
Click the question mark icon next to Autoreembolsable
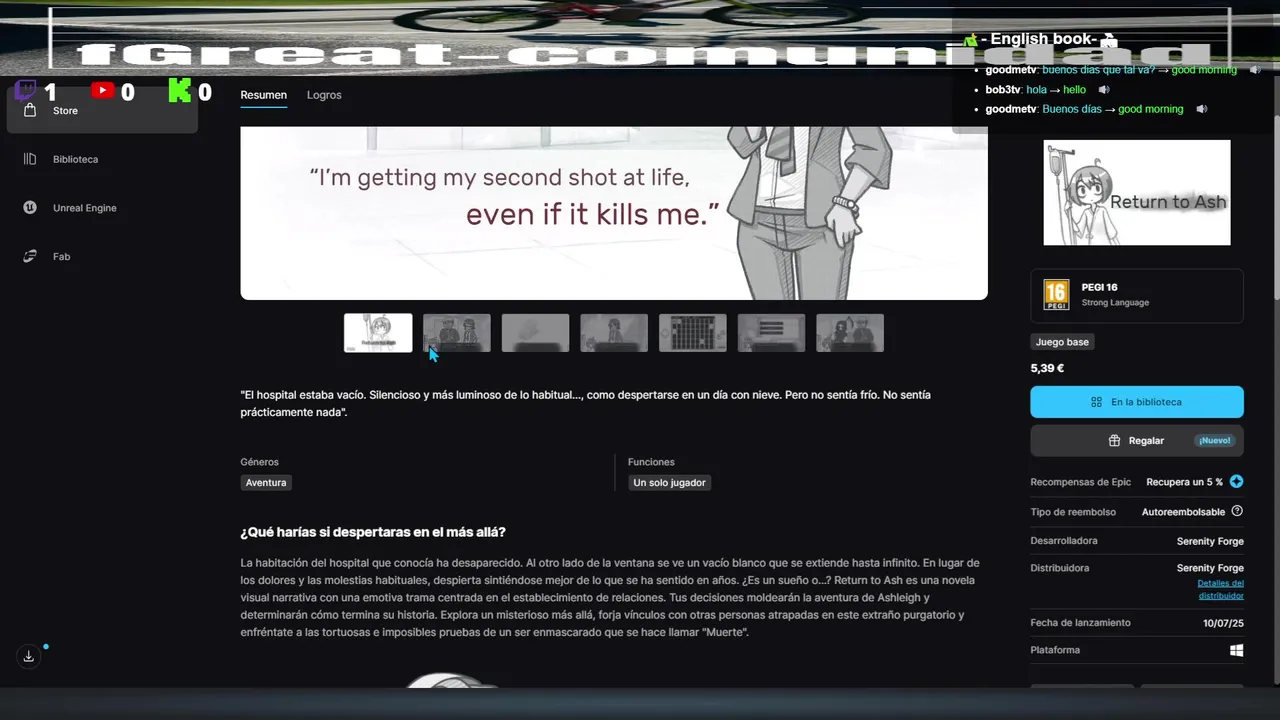1237,511
